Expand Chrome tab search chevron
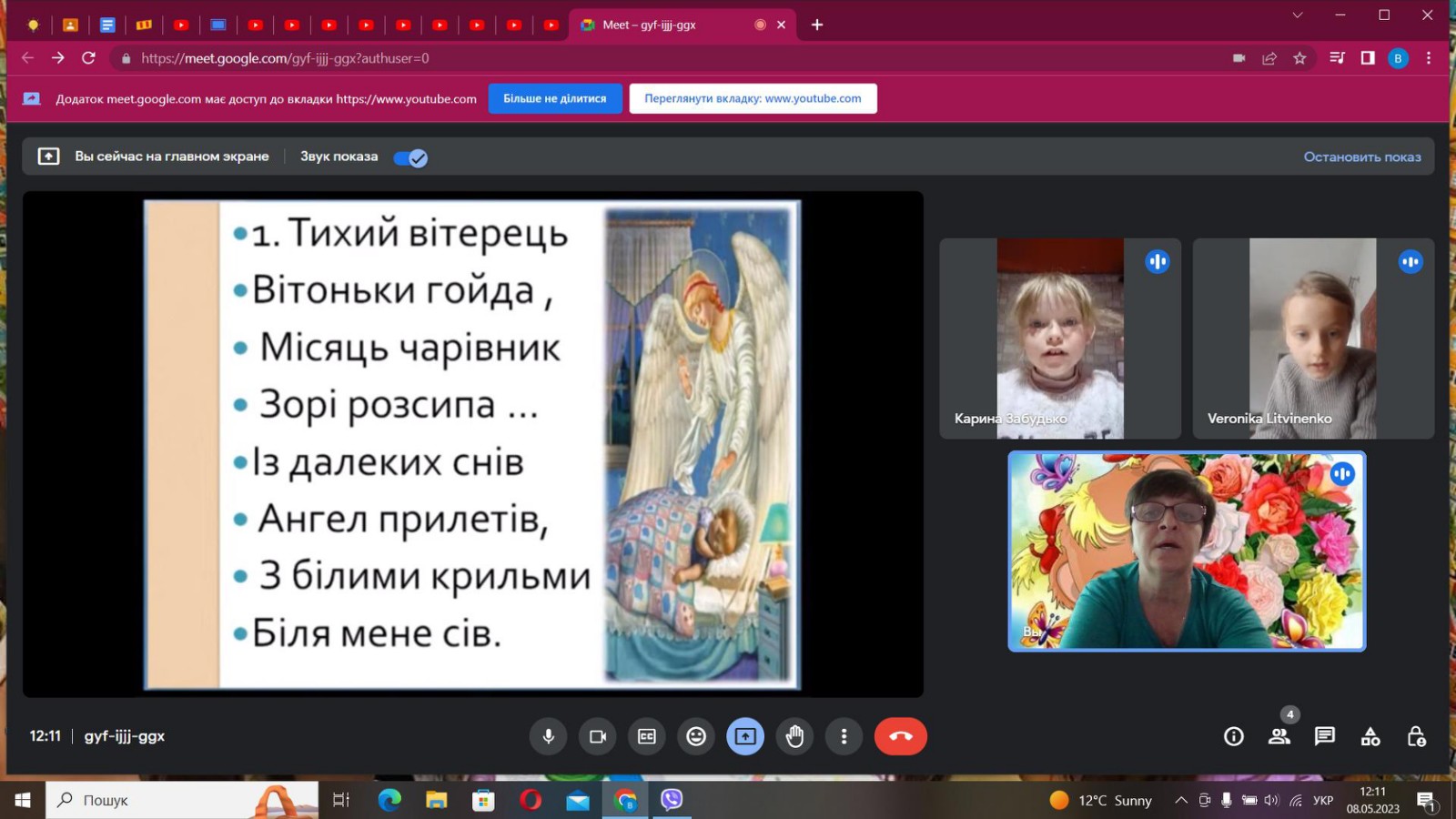The image size is (1456, 819). tap(1298, 15)
